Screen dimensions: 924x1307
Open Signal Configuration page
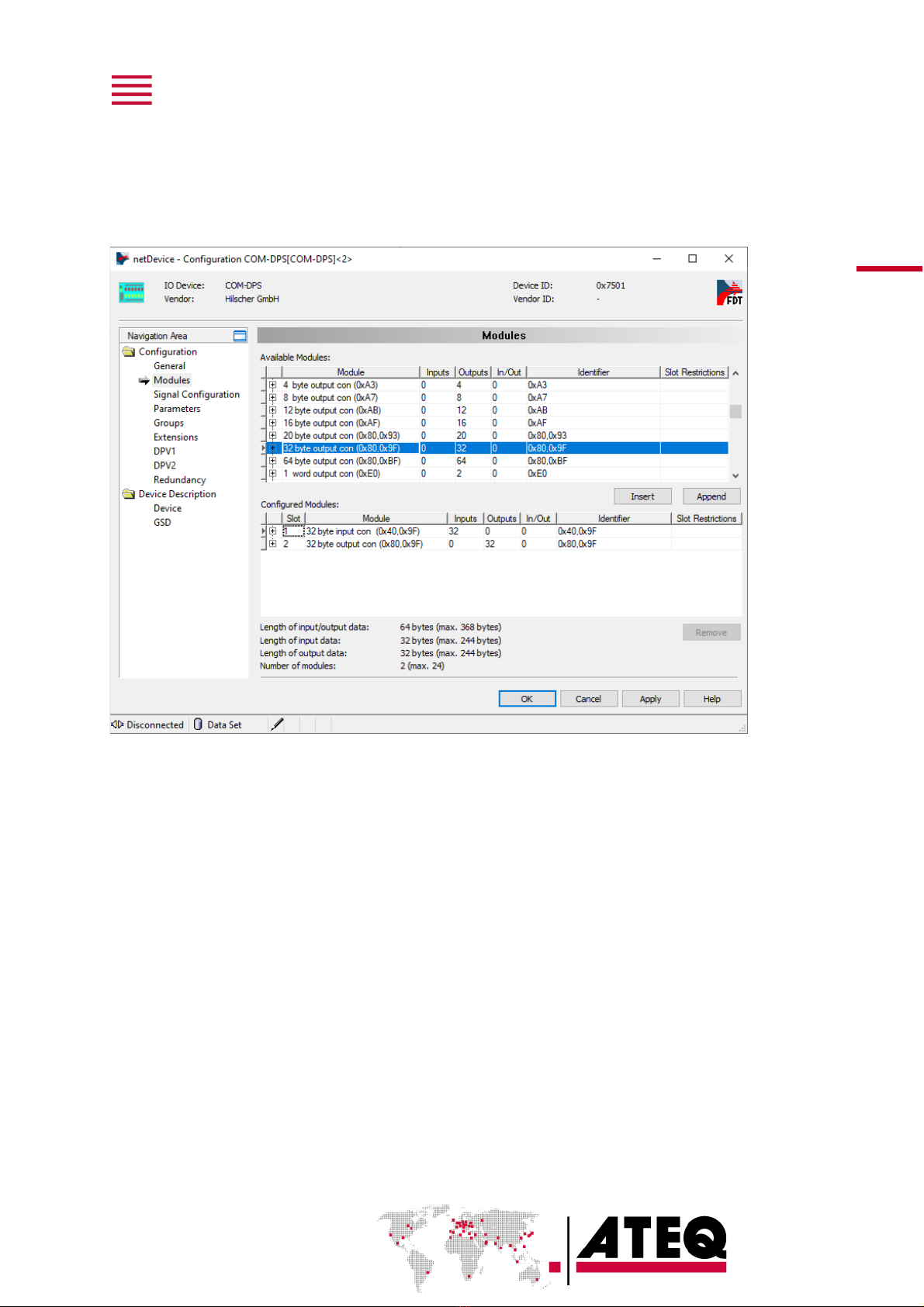coord(196,395)
